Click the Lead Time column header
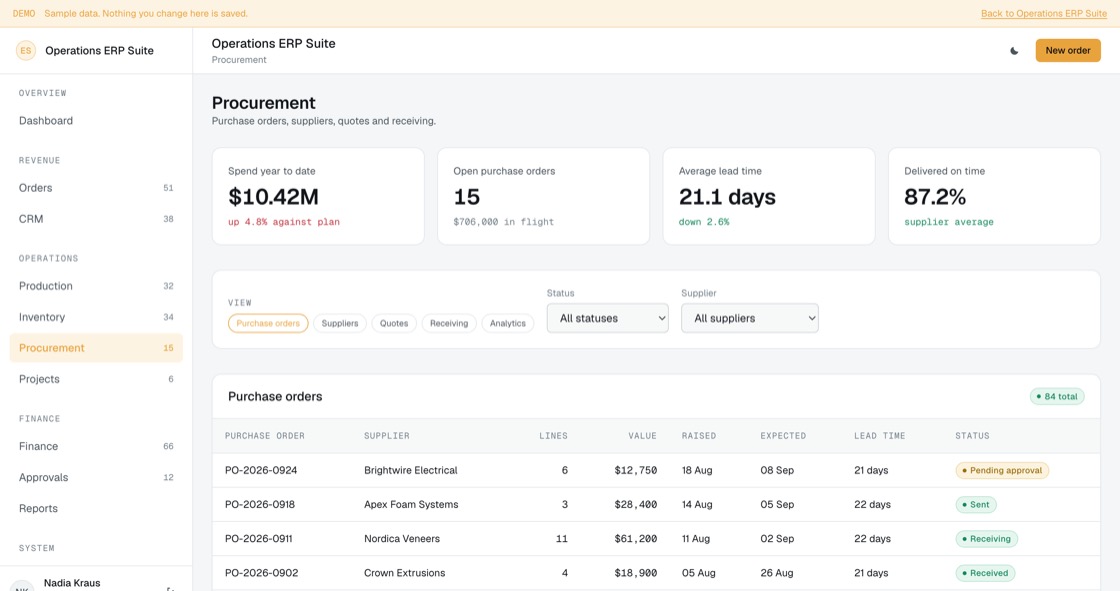 pos(879,436)
